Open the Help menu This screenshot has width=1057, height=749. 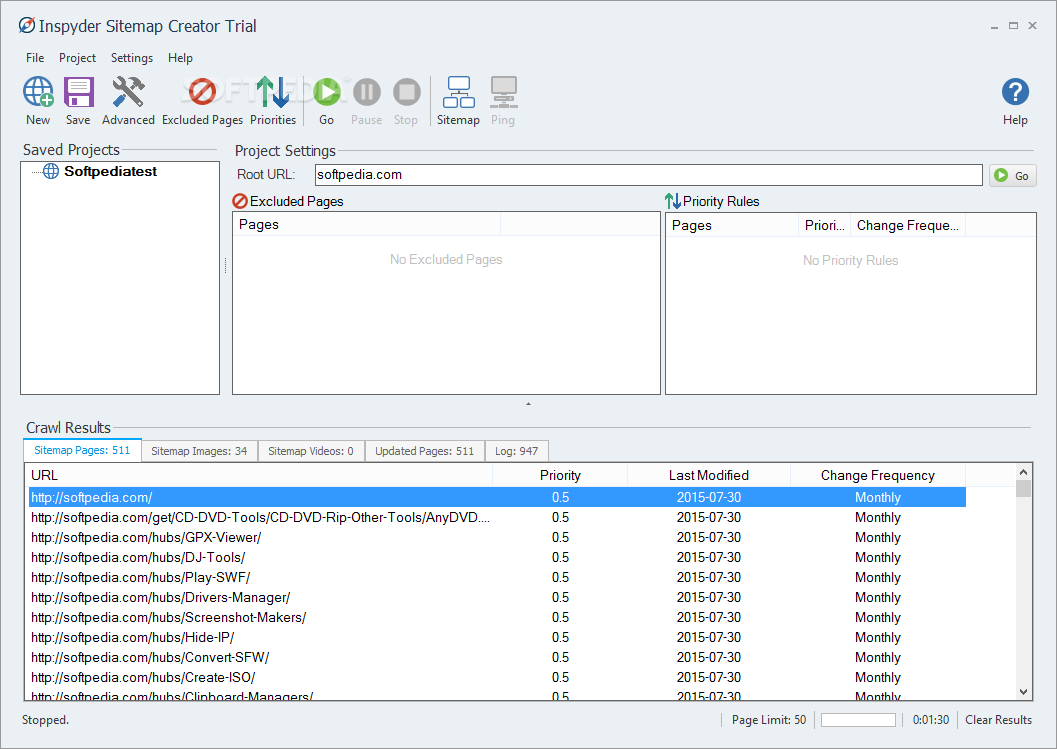181,58
